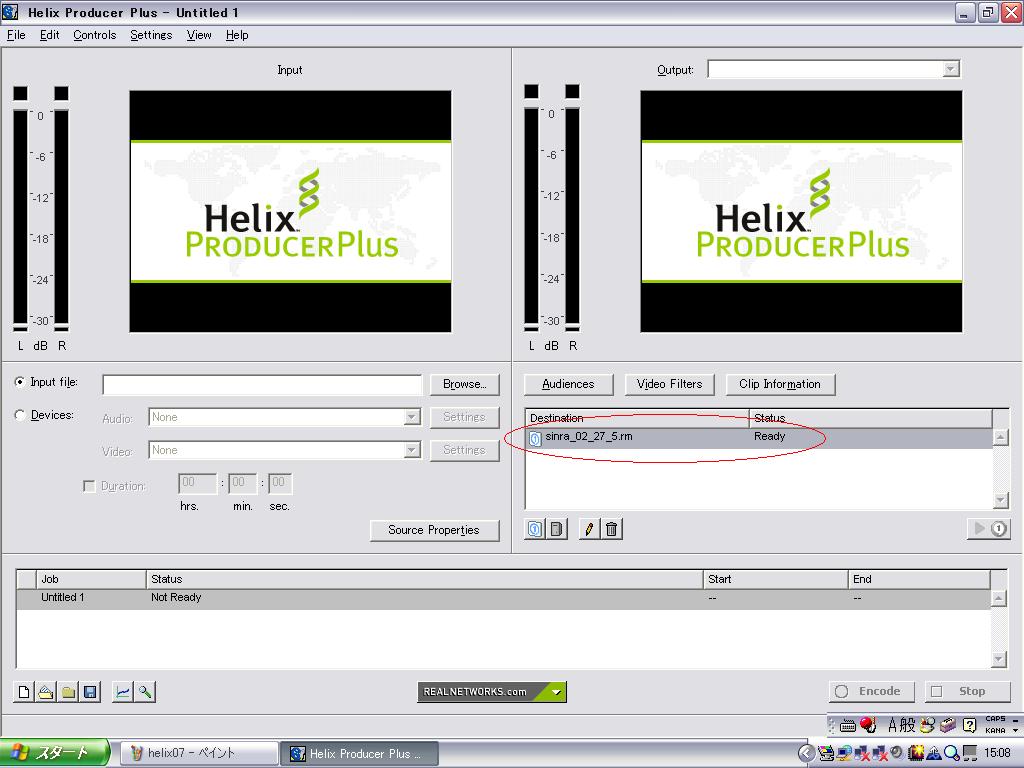1024x768 pixels.
Task: Open the File menu
Action: [x=16, y=35]
